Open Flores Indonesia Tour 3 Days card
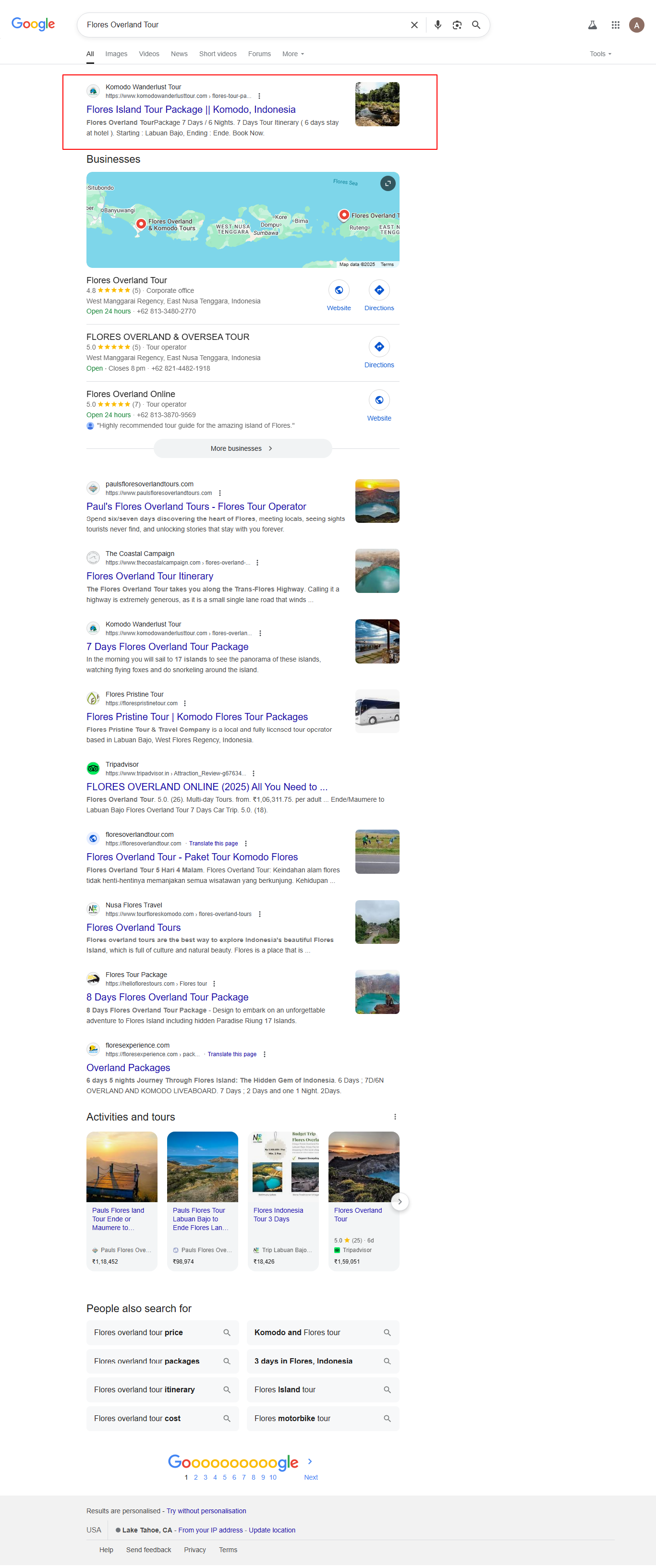The width and height of the screenshot is (656, 1568). 283,1200
